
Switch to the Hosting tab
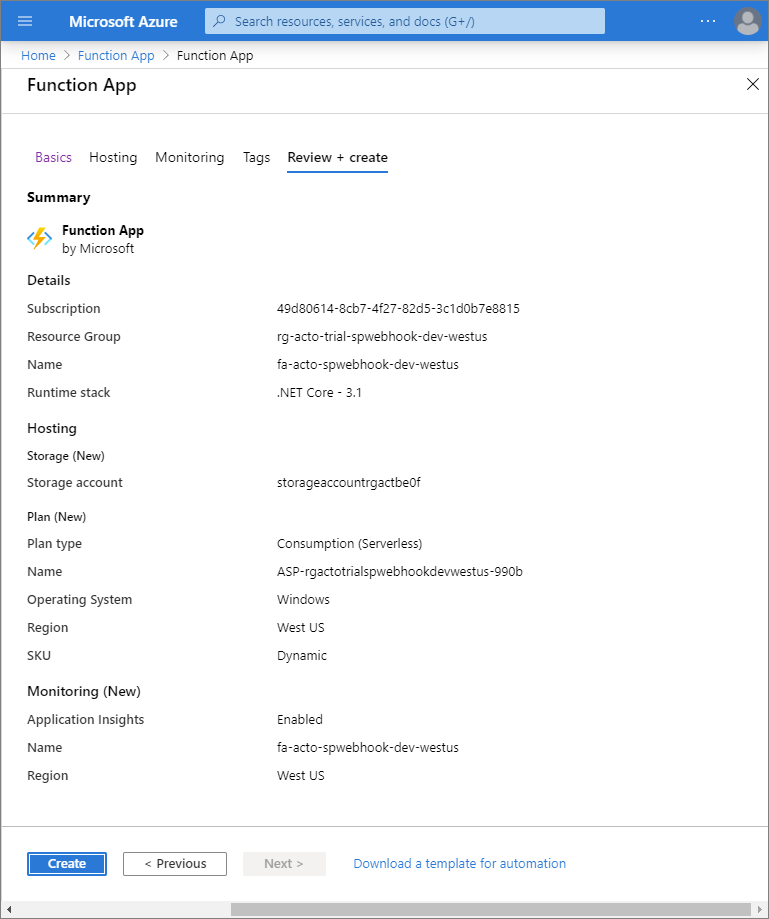coord(113,157)
